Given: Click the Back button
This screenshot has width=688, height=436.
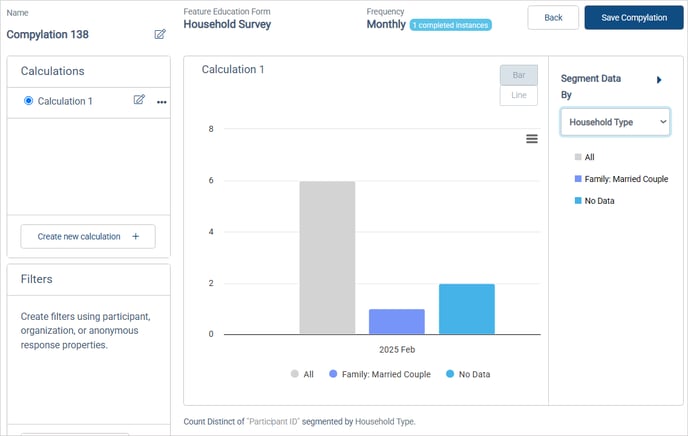Looking at the screenshot, I should pyautogui.click(x=553, y=18).
